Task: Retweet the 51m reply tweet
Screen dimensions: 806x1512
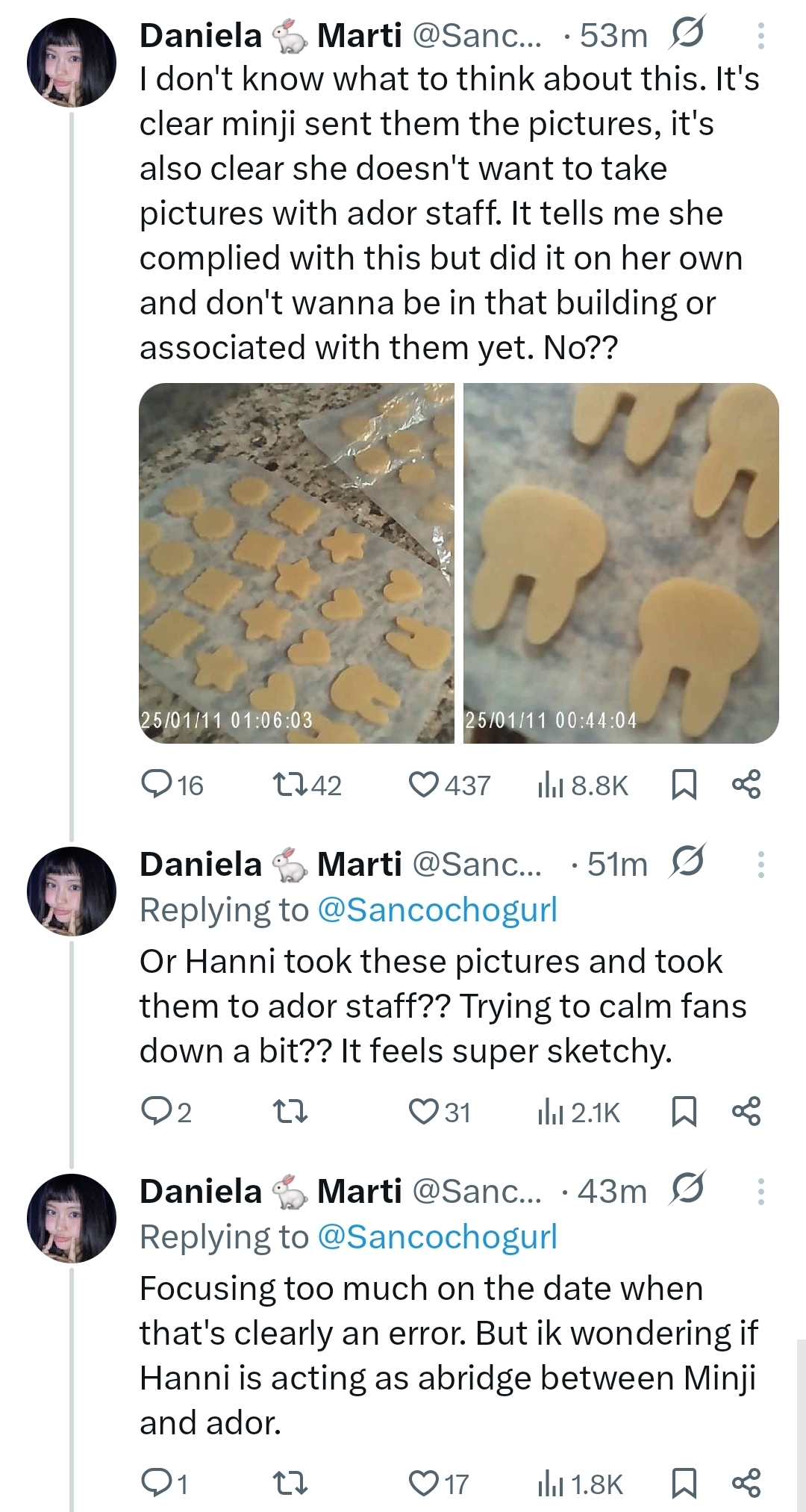Action: tap(290, 1112)
